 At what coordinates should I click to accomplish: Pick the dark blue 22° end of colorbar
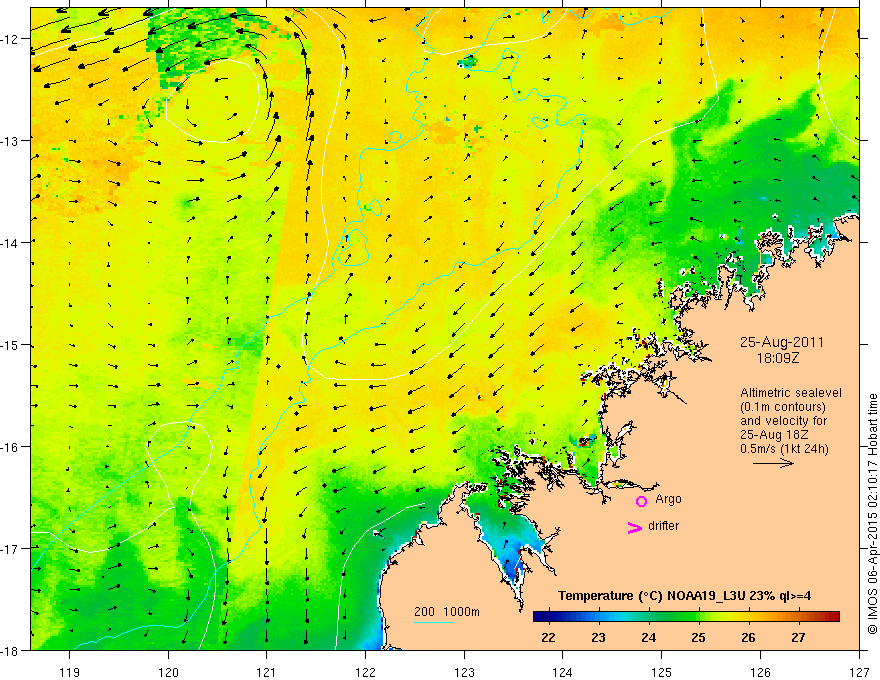pyautogui.click(x=538, y=617)
